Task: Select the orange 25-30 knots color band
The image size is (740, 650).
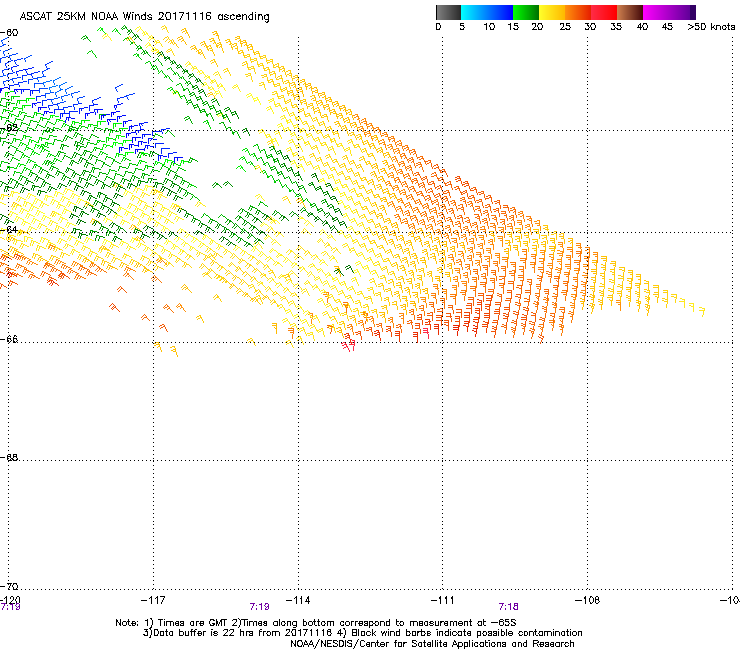Action: [578, 12]
